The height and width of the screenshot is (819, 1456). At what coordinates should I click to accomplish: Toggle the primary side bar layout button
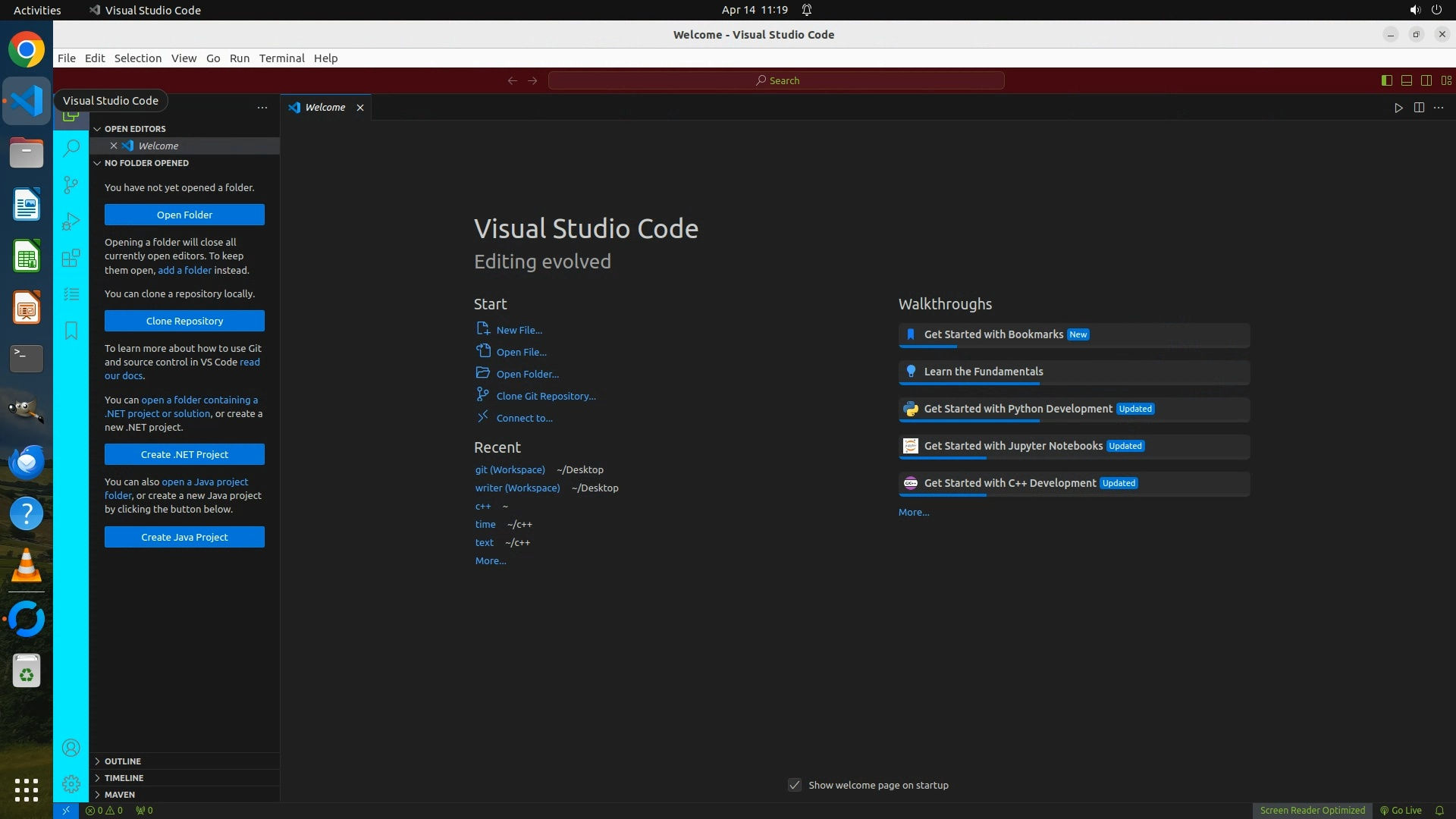click(1386, 80)
